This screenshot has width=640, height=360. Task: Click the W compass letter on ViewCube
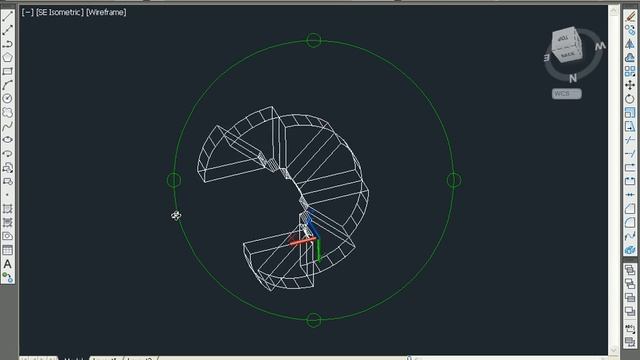tap(600, 46)
